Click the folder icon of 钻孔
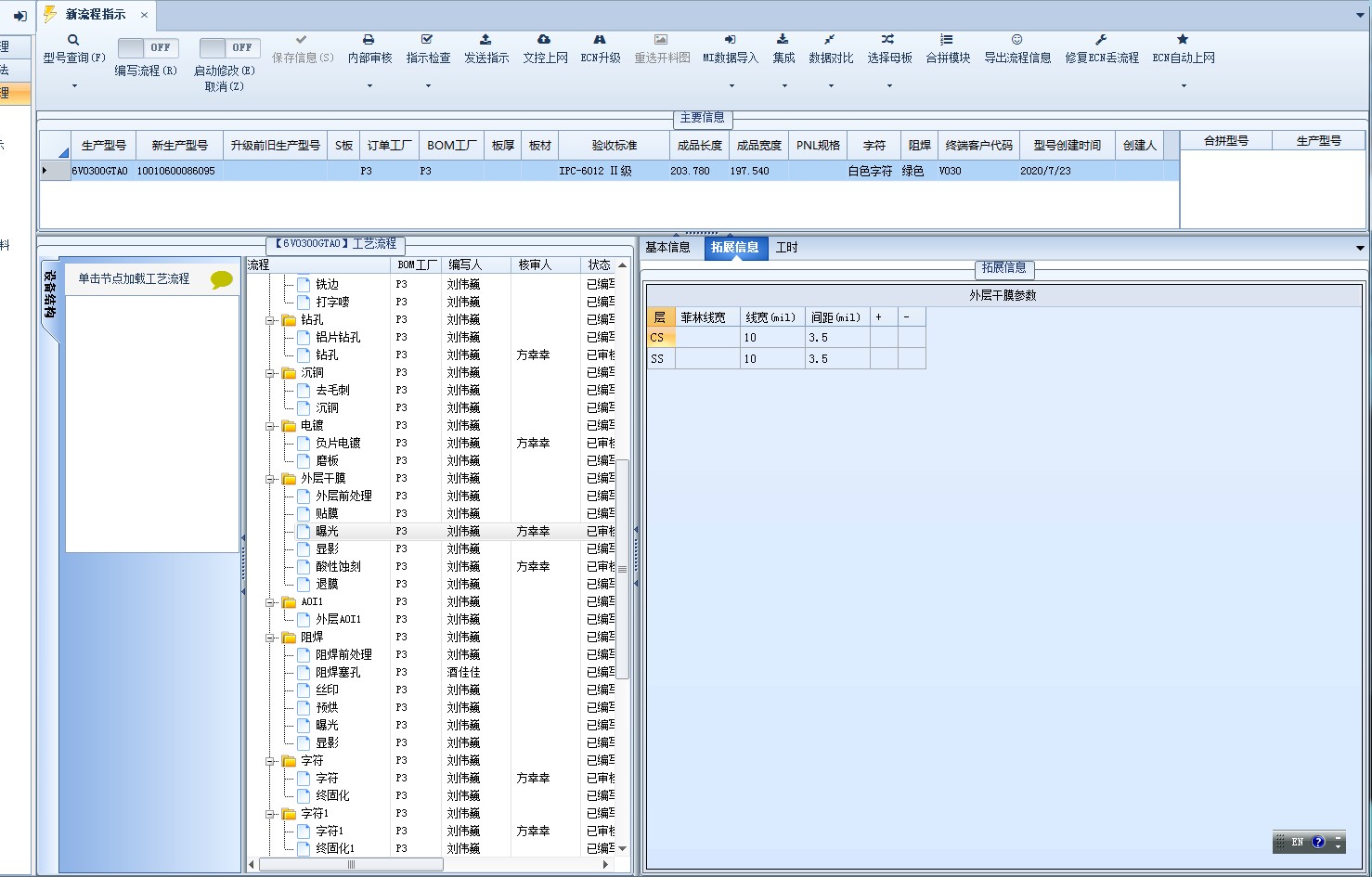Image resolution: width=1372 pixels, height=877 pixels. tap(289, 319)
